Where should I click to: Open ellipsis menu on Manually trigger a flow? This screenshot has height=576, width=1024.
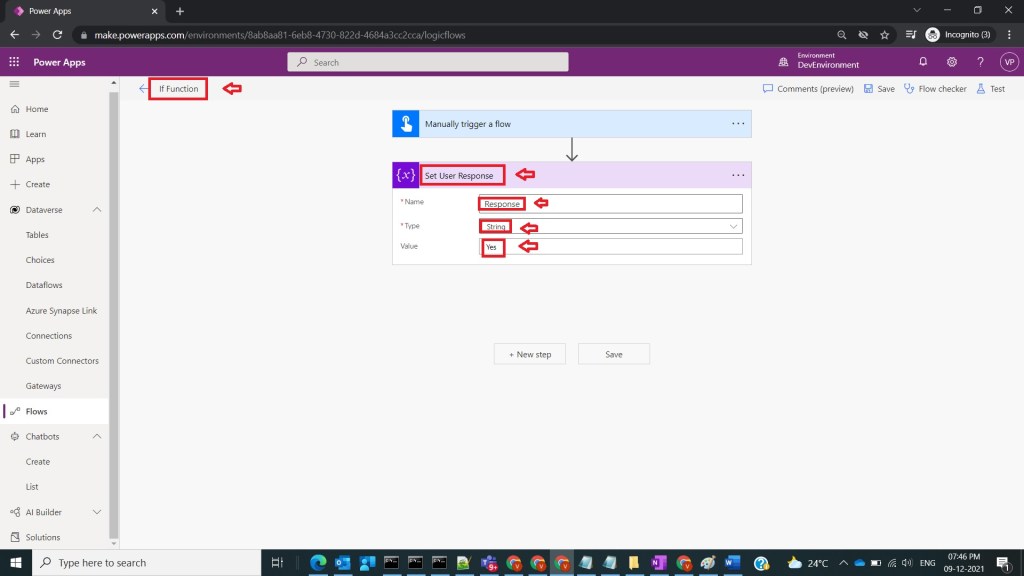tap(738, 124)
